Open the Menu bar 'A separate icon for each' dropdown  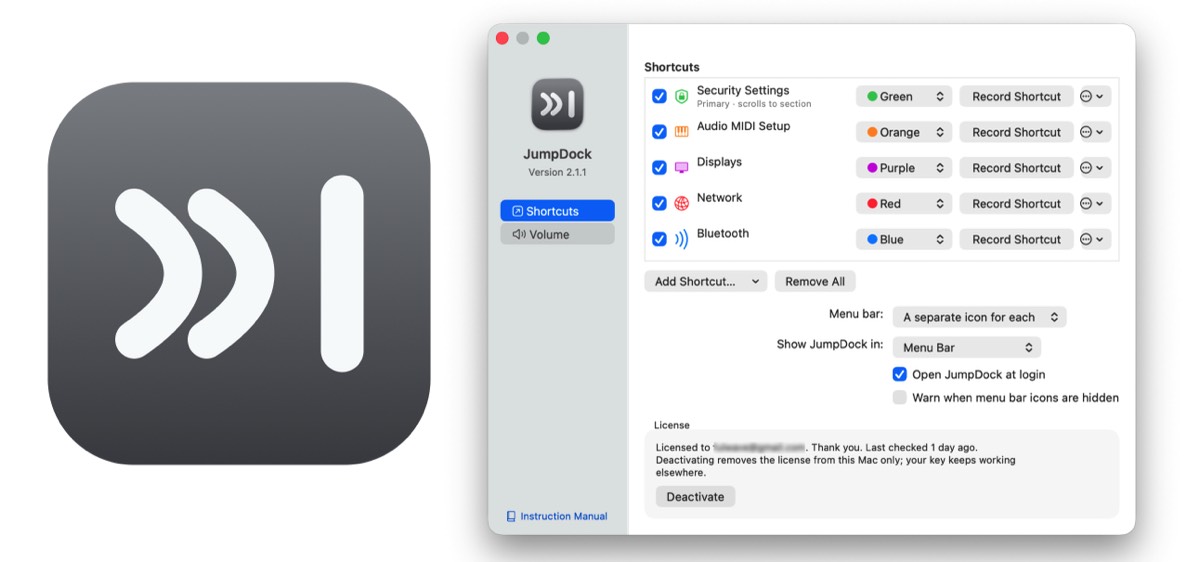click(980, 317)
